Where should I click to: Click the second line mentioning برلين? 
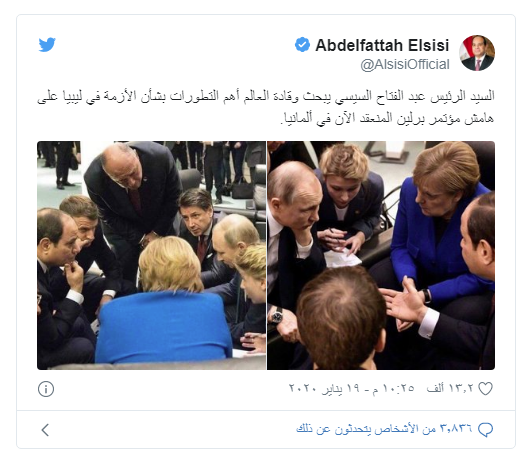387,118
